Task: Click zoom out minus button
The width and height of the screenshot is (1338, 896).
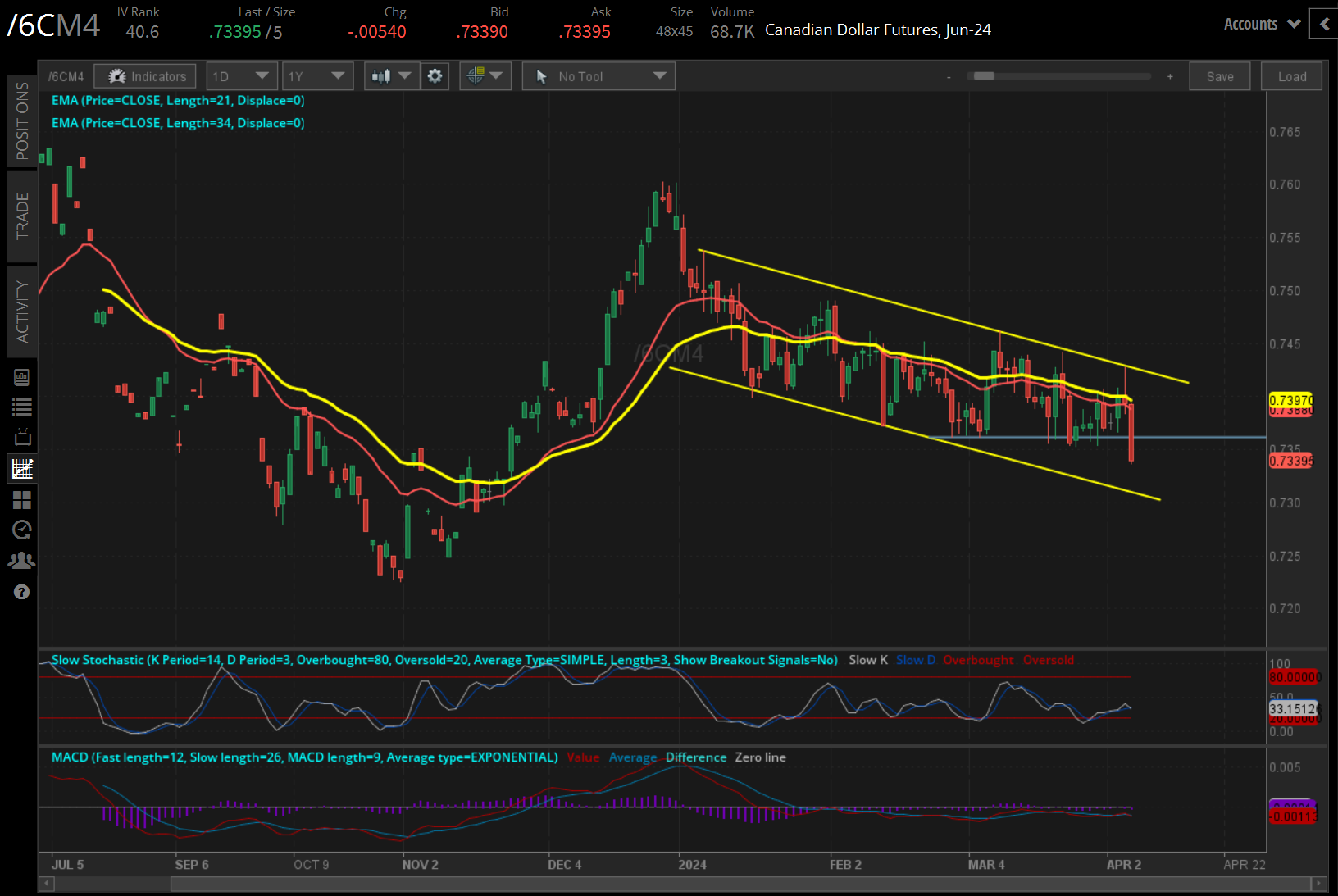Action: 949,76
